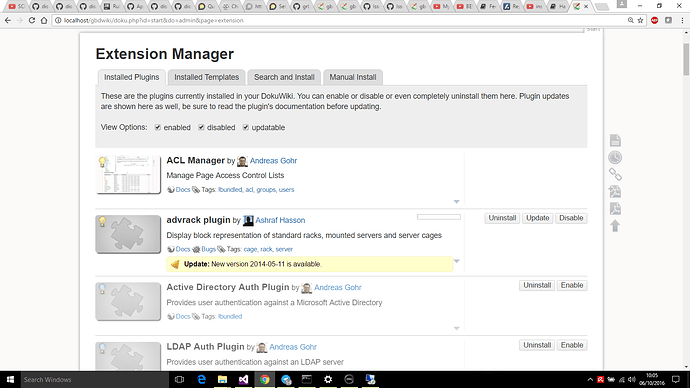Viewport: 690px width, 388px height.
Task: Click Andreas Gohr avatar beside LDAP Auth Plugin
Action: point(262,348)
